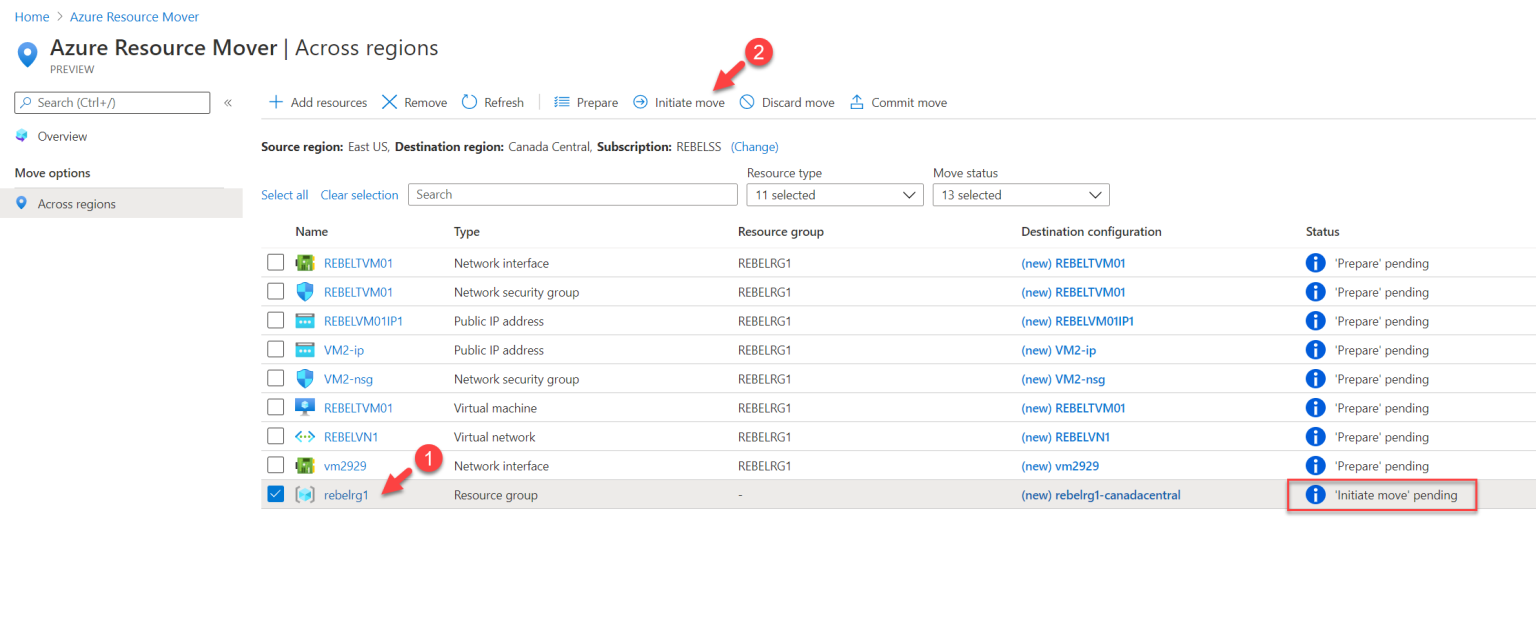This screenshot has width=1536, height=618.
Task: Open the Overview menu item
Action: [60, 136]
